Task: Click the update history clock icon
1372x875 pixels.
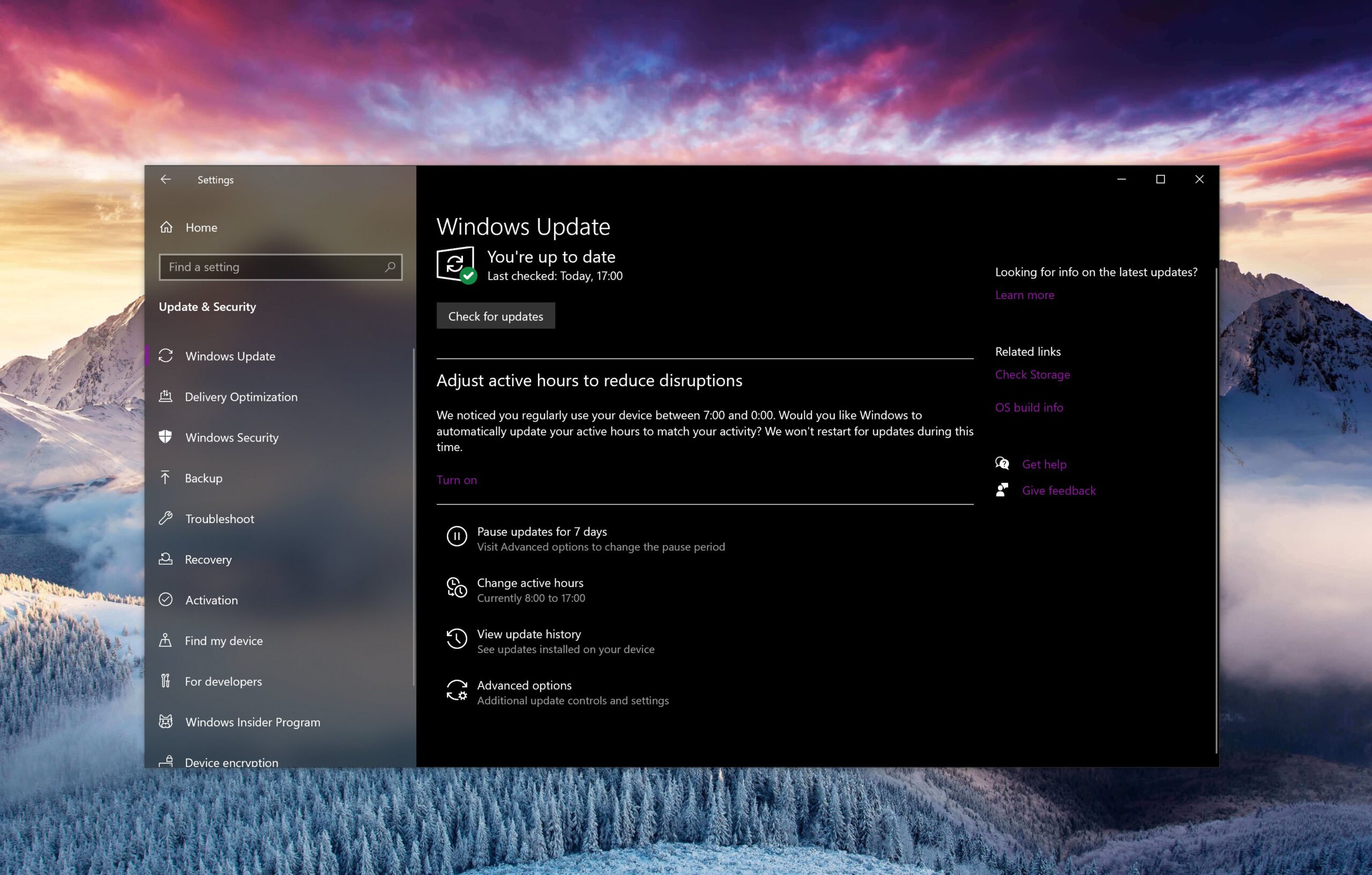Action: [457, 639]
